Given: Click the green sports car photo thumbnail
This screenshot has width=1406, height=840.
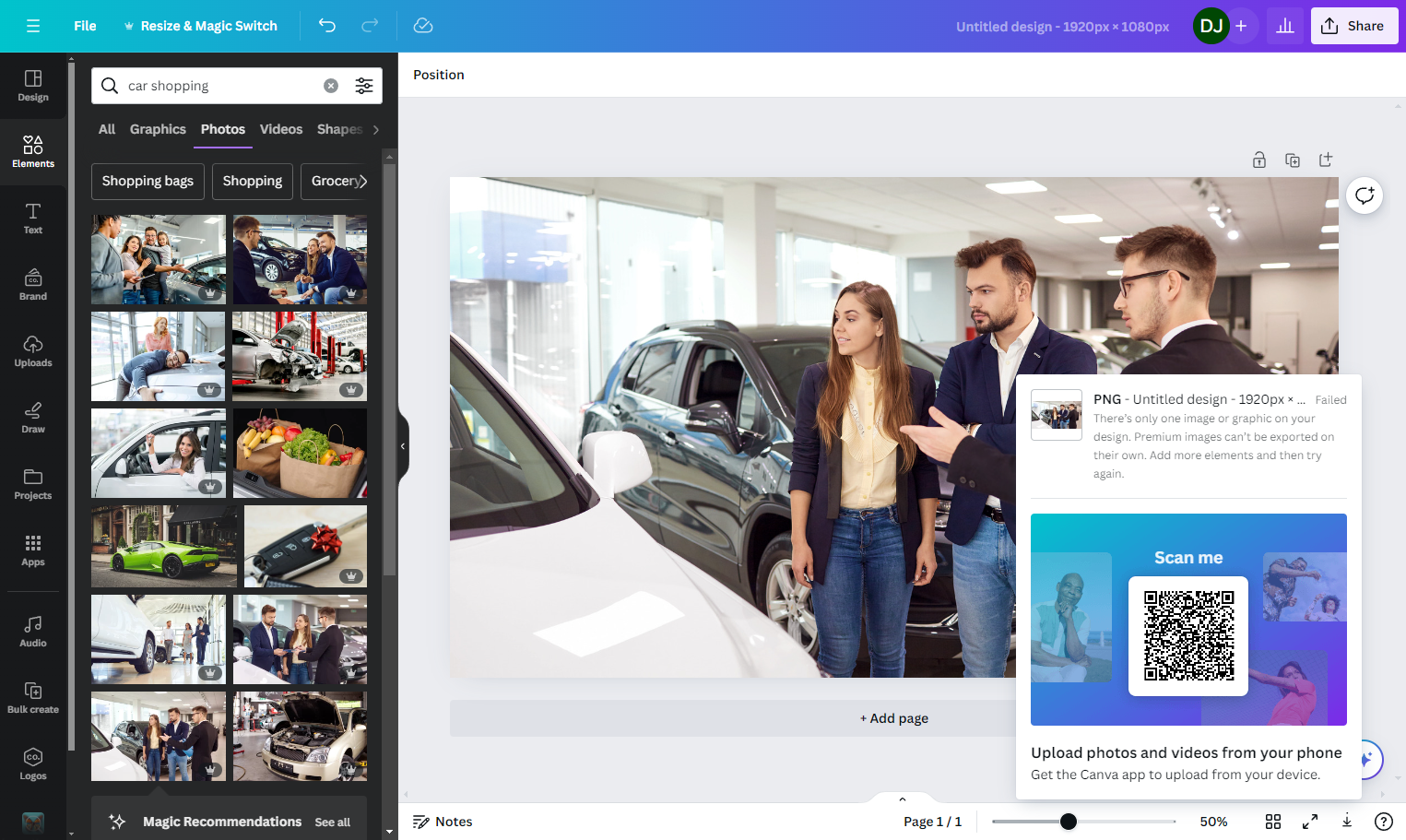Looking at the screenshot, I should click(x=164, y=546).
